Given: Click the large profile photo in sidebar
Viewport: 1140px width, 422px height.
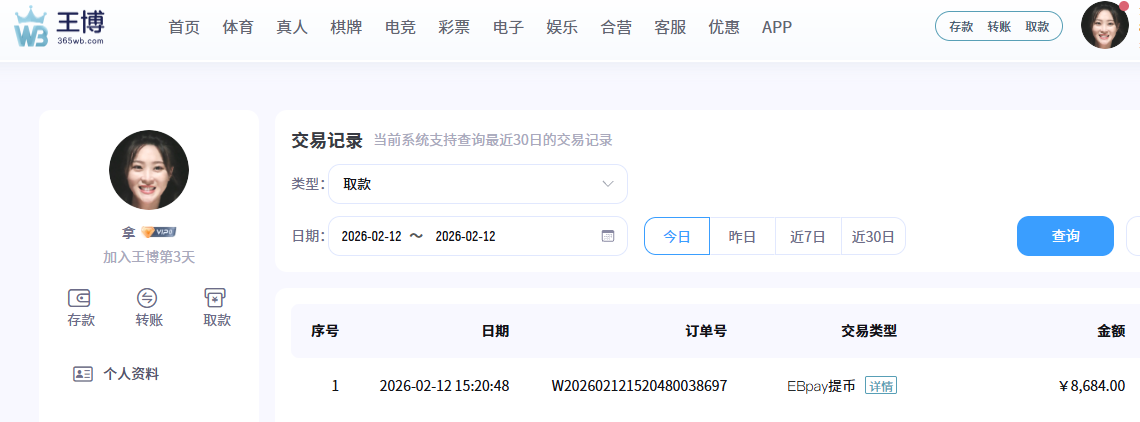Looking at the screenshot, I should pos(149,170).
